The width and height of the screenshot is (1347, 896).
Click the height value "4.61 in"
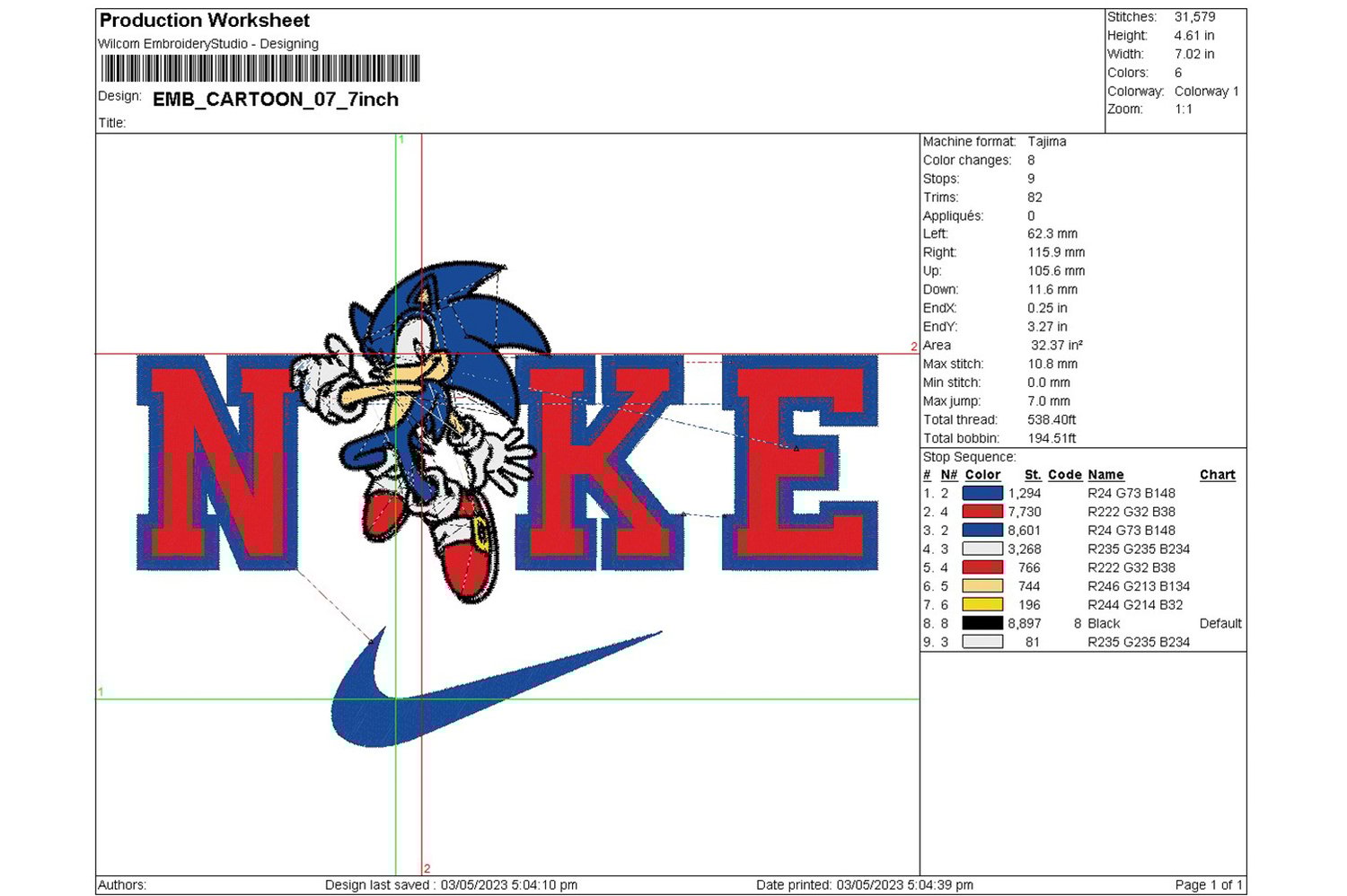pos(1194,36)
